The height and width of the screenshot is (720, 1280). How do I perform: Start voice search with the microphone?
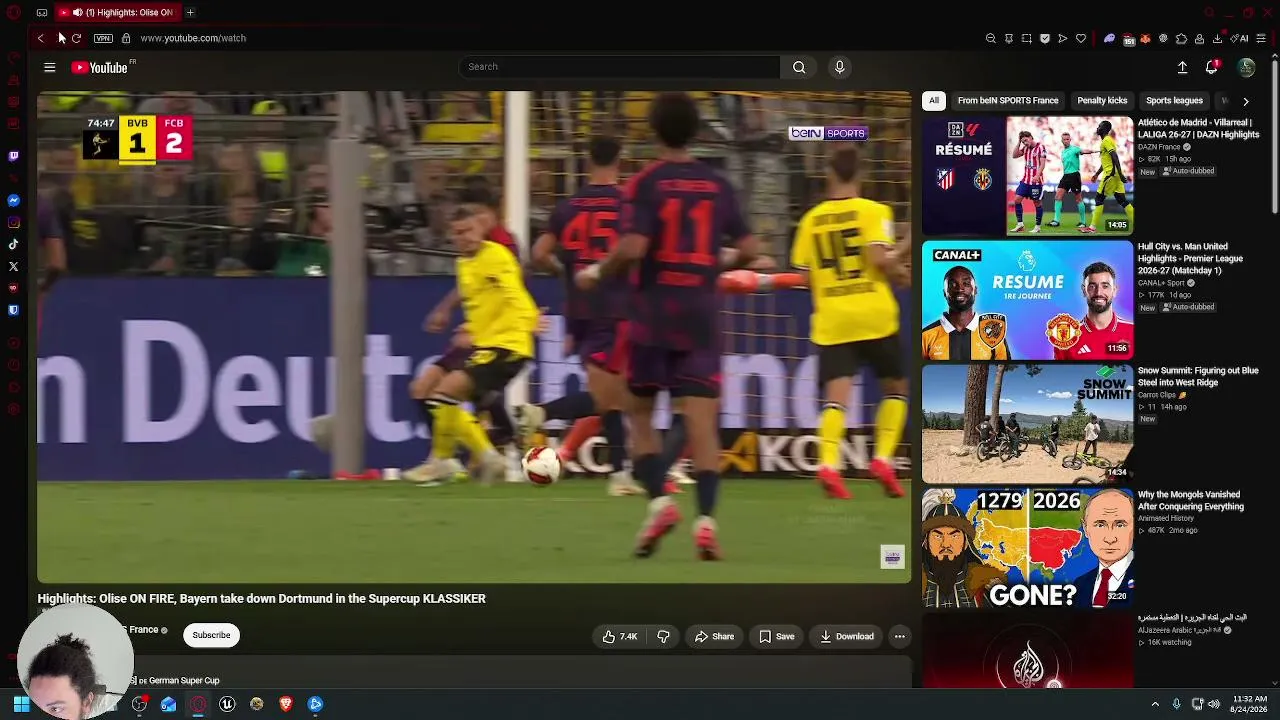pyautogui.click(x=839, y=67)
